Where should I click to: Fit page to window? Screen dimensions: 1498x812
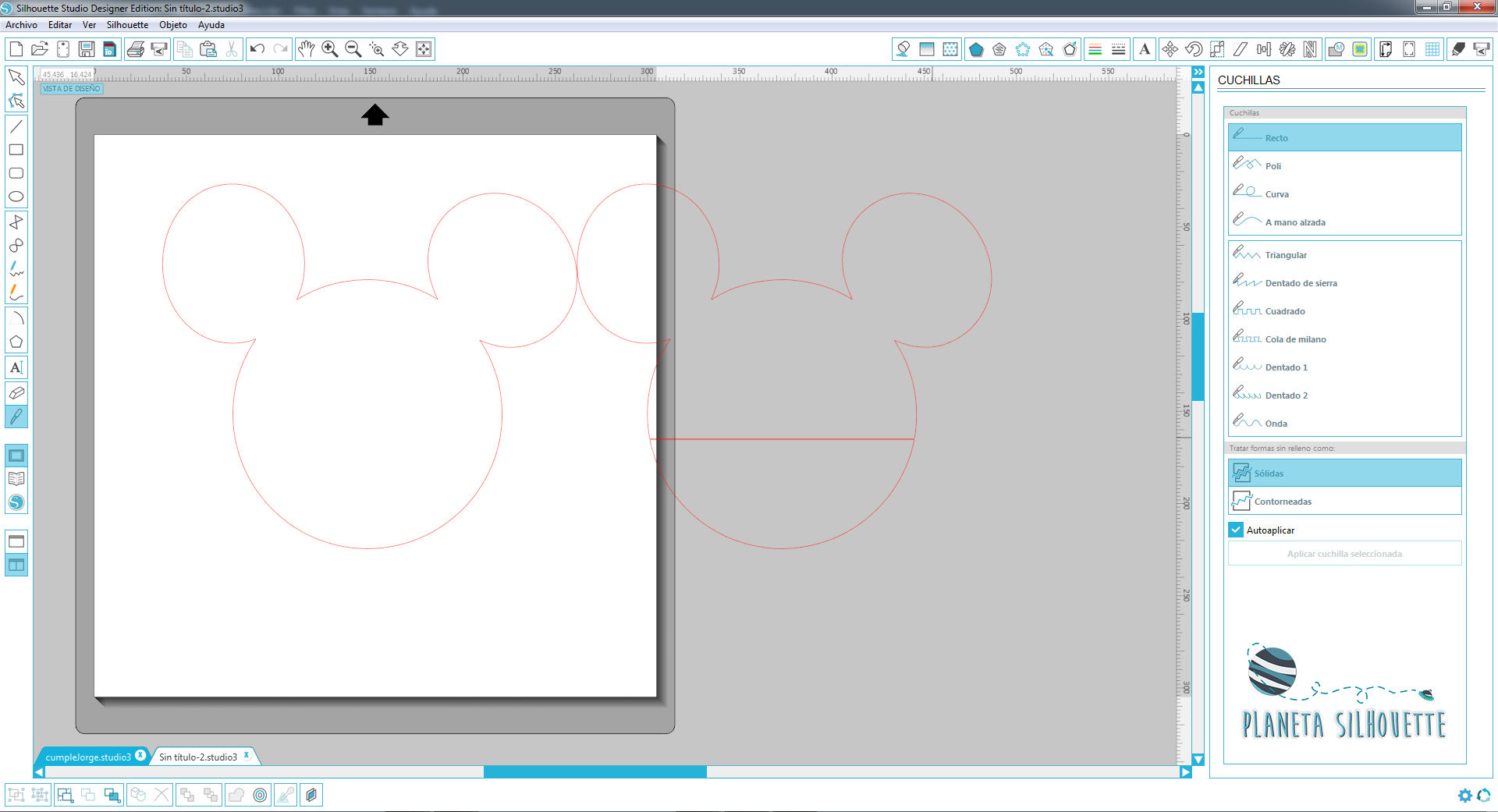(x=424, y=49)
